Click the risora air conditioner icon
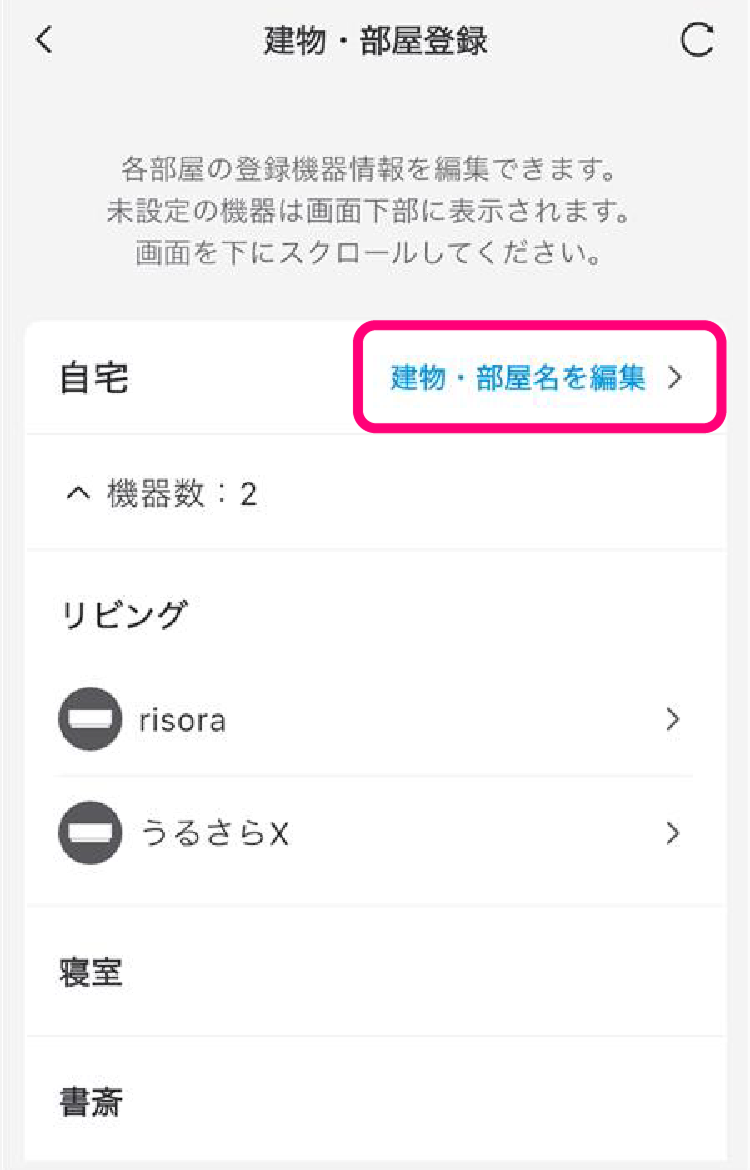This screenshot has height=1170, width=750. pos(90,720)
